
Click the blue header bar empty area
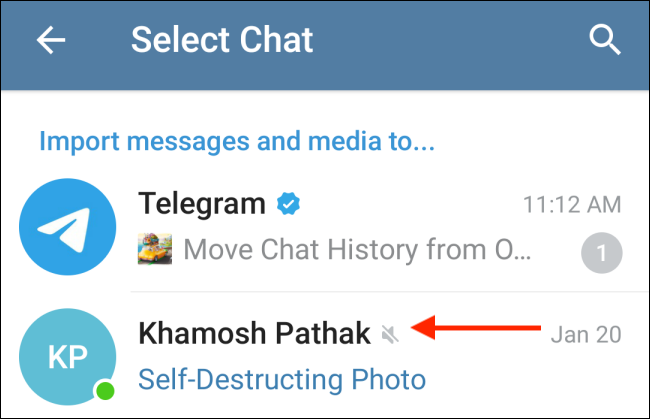(450, 41)
